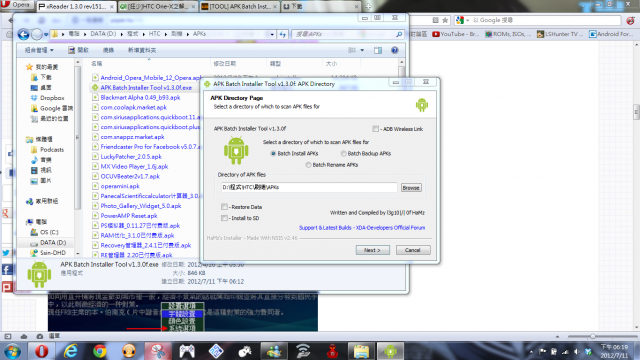Screen dimensions: 640x360
Task: Click Directory of APK files path field
Action: tap(309, 187)
